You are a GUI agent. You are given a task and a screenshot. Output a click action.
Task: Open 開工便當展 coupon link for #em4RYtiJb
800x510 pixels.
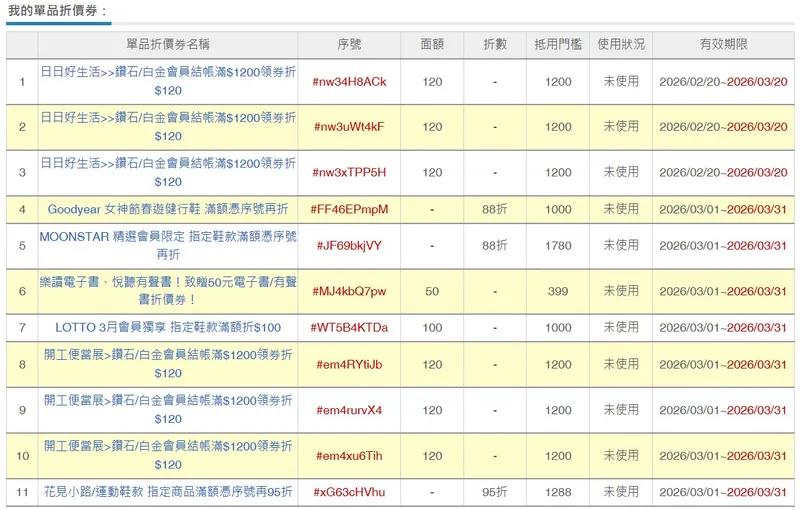(168, 364)
